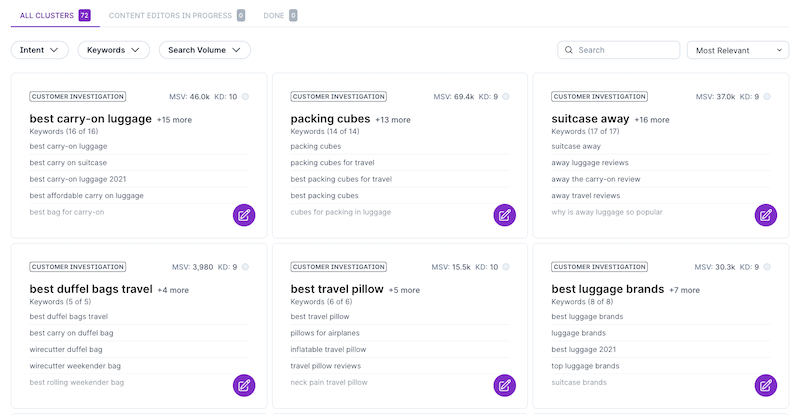
Task: Open content editor for best luggage brands cluster
Action: click(766, 385)
